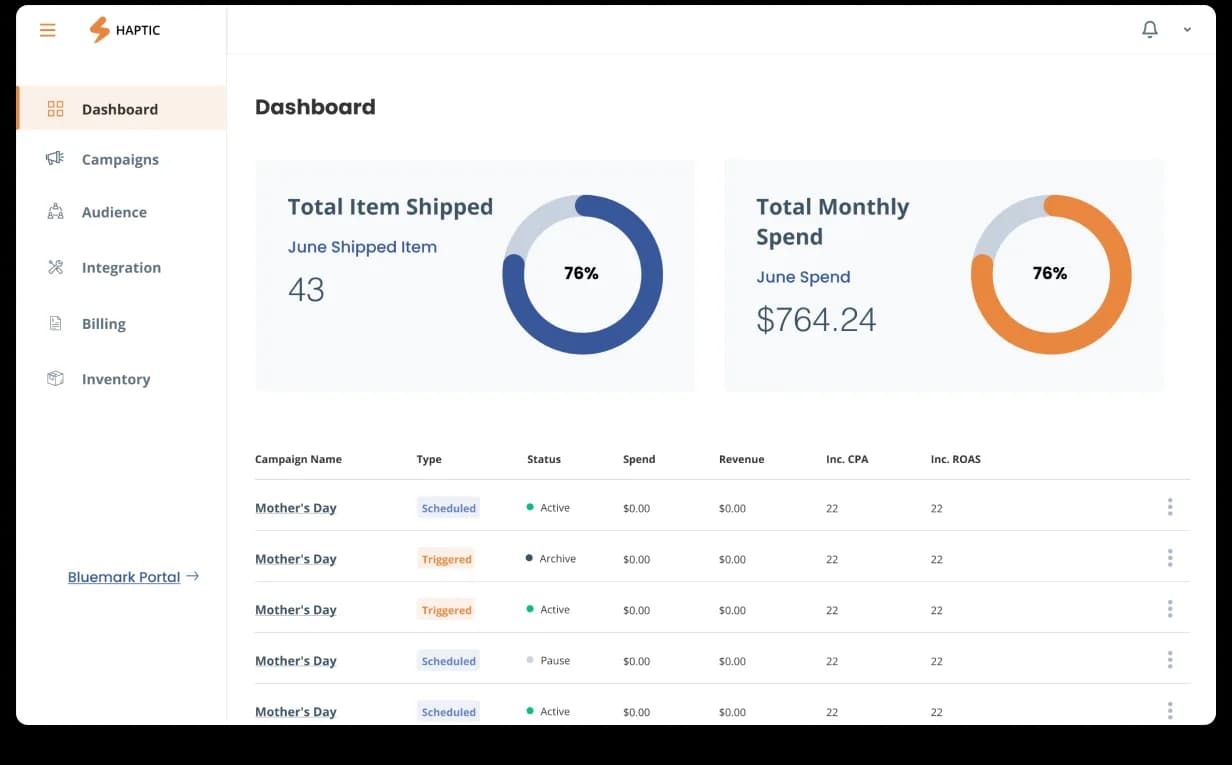Click the Revenue column header

pos(741,459)
